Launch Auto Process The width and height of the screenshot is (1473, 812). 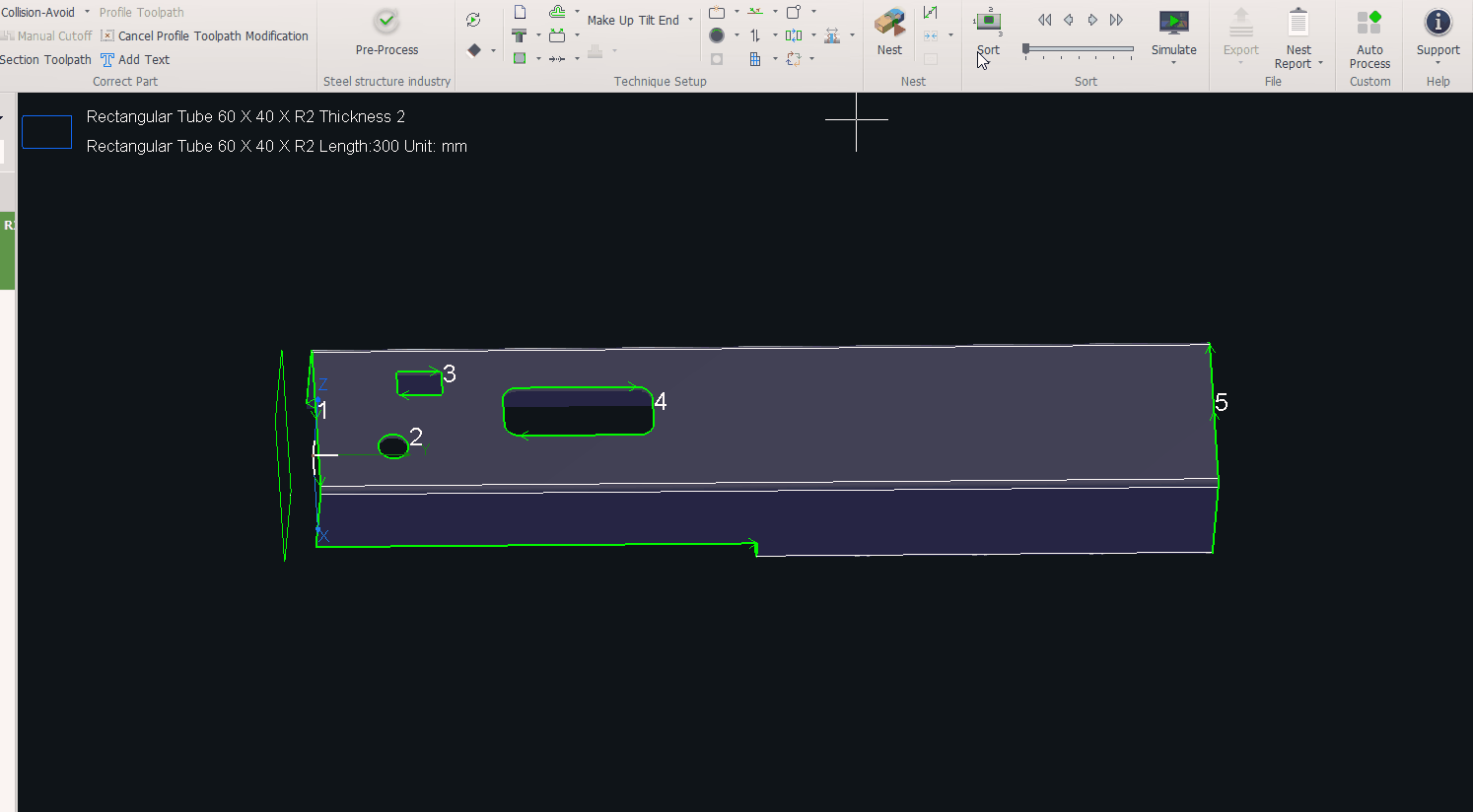(x=1369, y=22)
